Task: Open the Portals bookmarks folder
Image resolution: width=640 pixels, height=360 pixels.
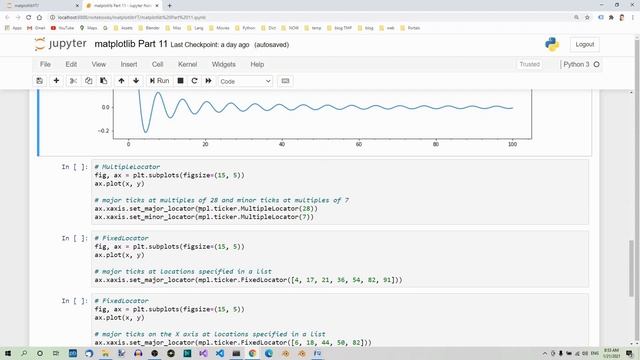Action: (410, 28)
